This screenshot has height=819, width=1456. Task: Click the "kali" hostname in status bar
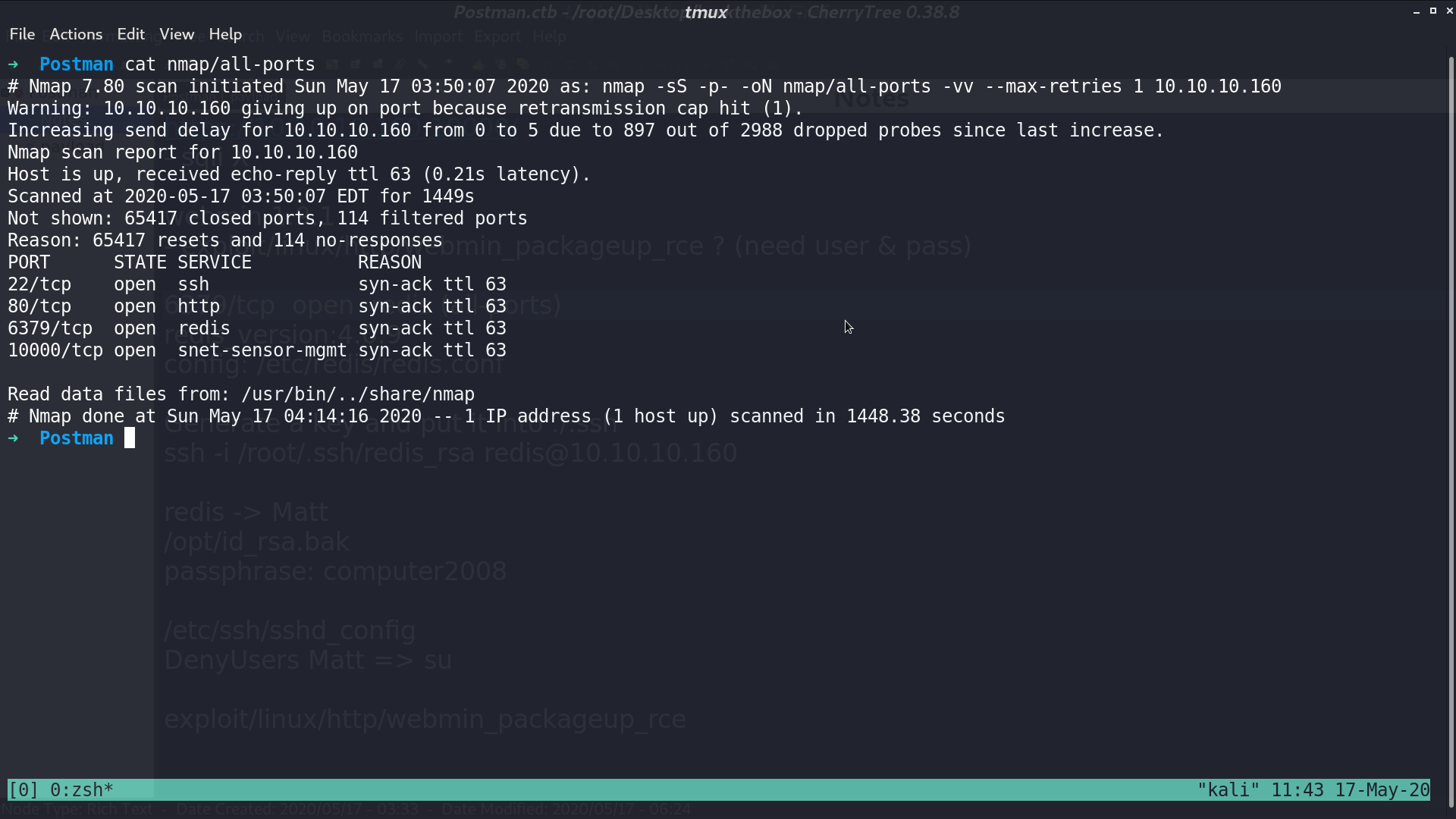click(x=1228, y=789)
